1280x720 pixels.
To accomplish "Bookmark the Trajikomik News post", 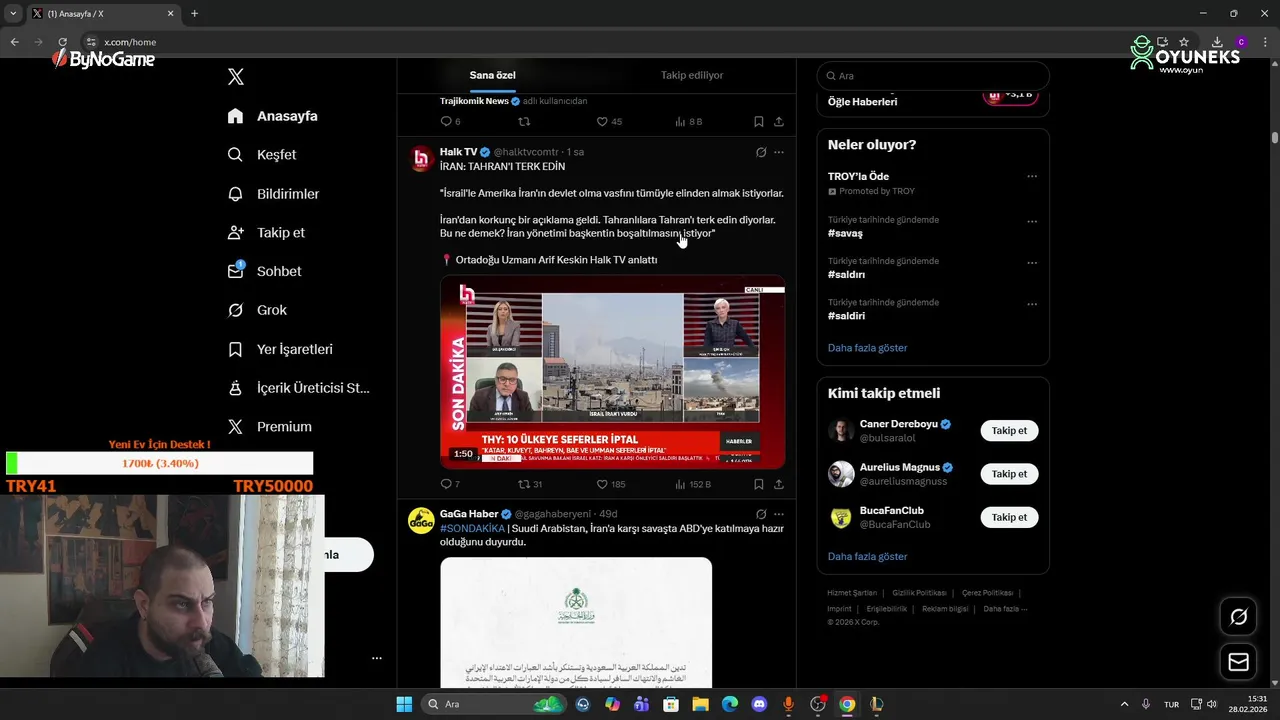I will click(x=759, y=121).
